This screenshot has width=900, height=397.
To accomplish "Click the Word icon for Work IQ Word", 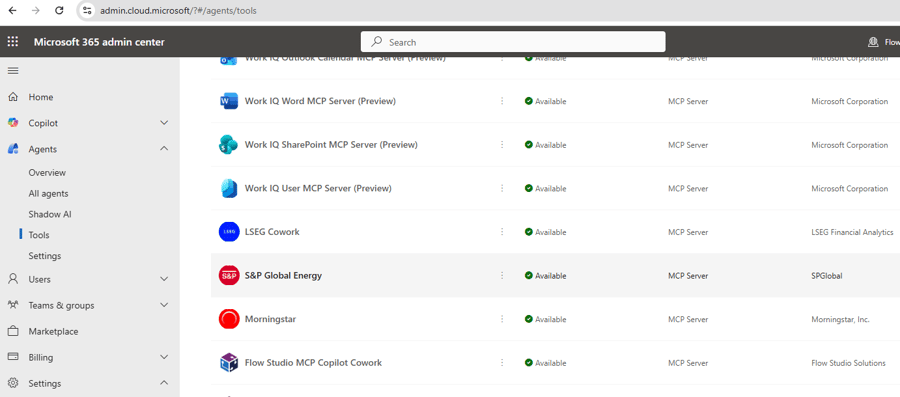I will point(228,101).
